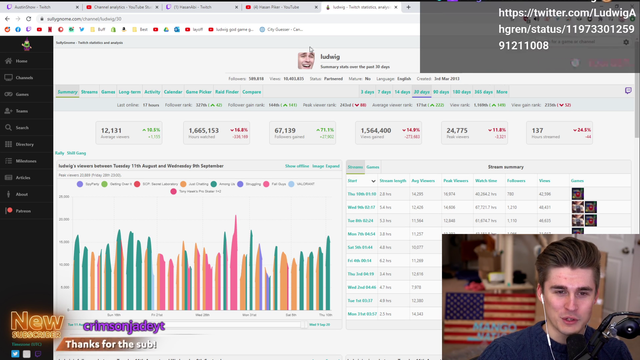
Task: Open the Thu 10th 01:10 stream row
Action: [362, 194]
